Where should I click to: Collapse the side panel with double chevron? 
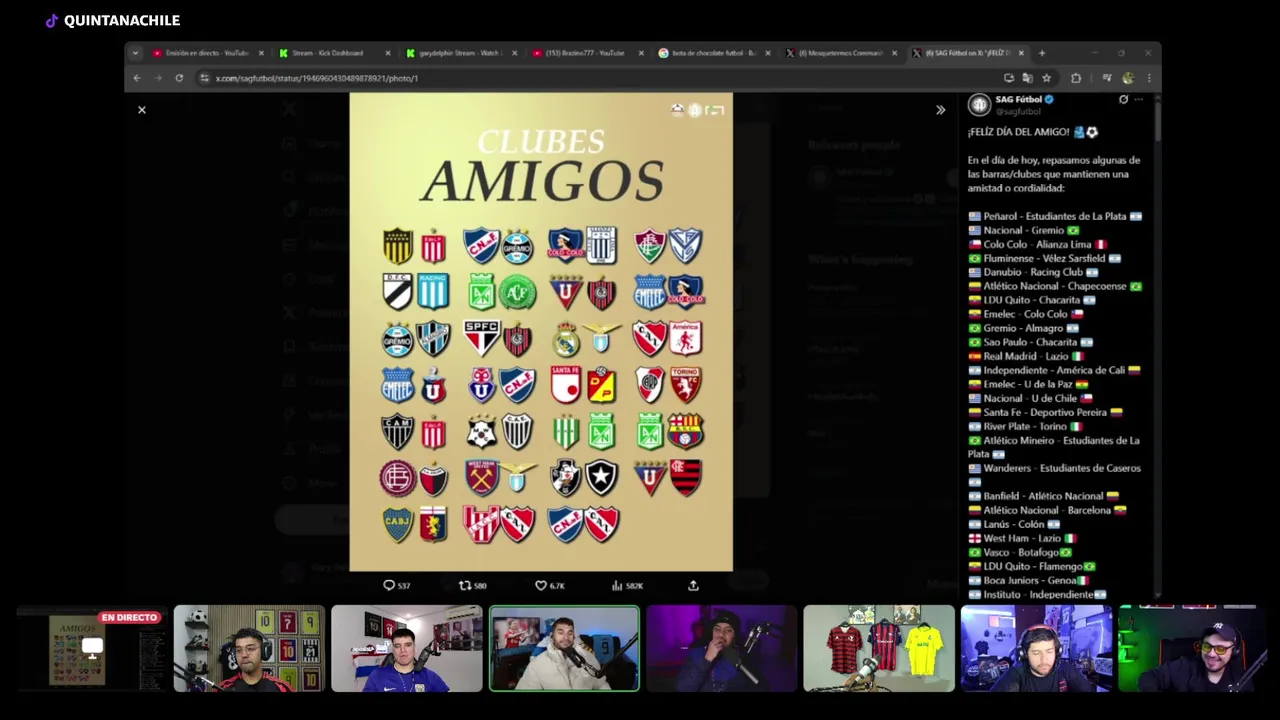click(940, 110)
